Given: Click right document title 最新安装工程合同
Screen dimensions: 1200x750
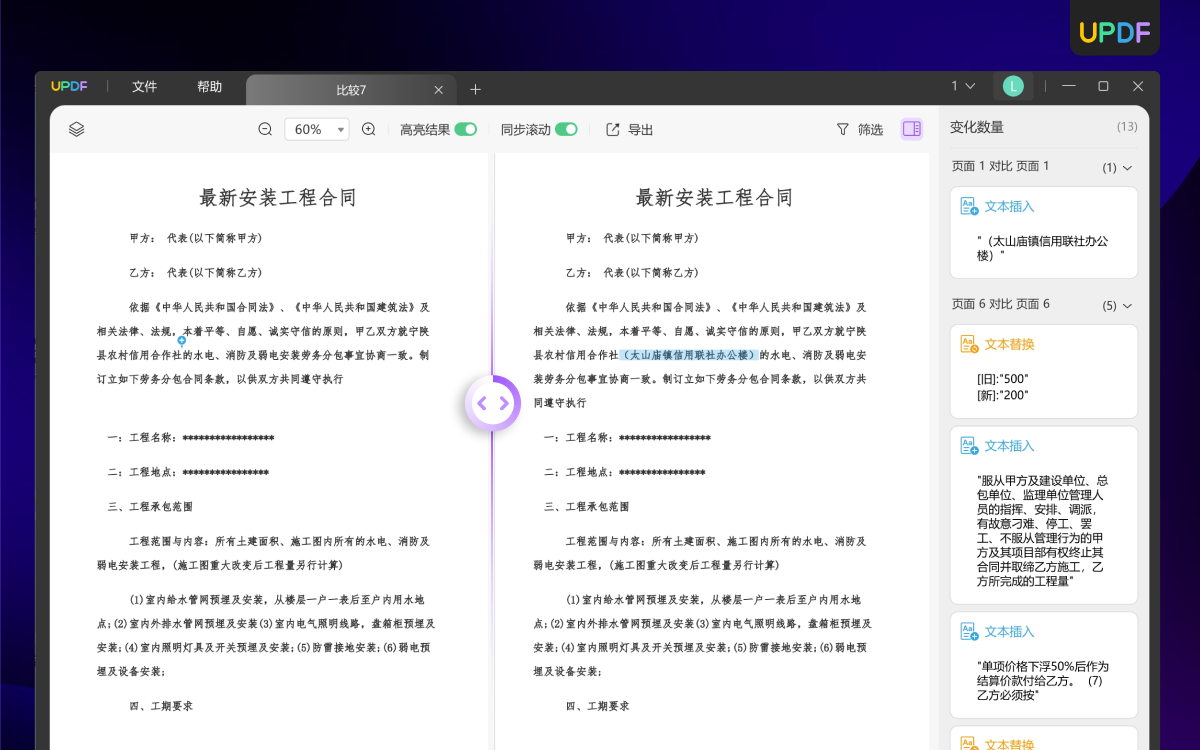Looking at the screenshot, I should [x=714, y=197].
